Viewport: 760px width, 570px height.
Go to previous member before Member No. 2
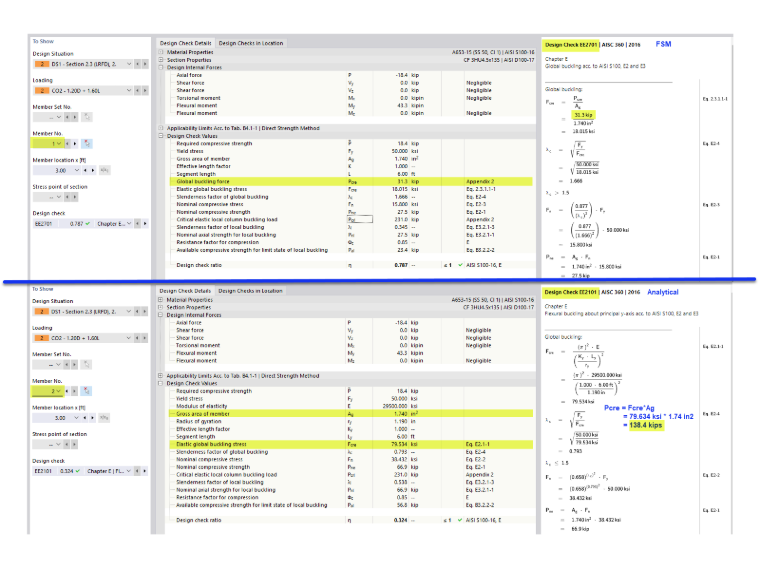[67, 391]
